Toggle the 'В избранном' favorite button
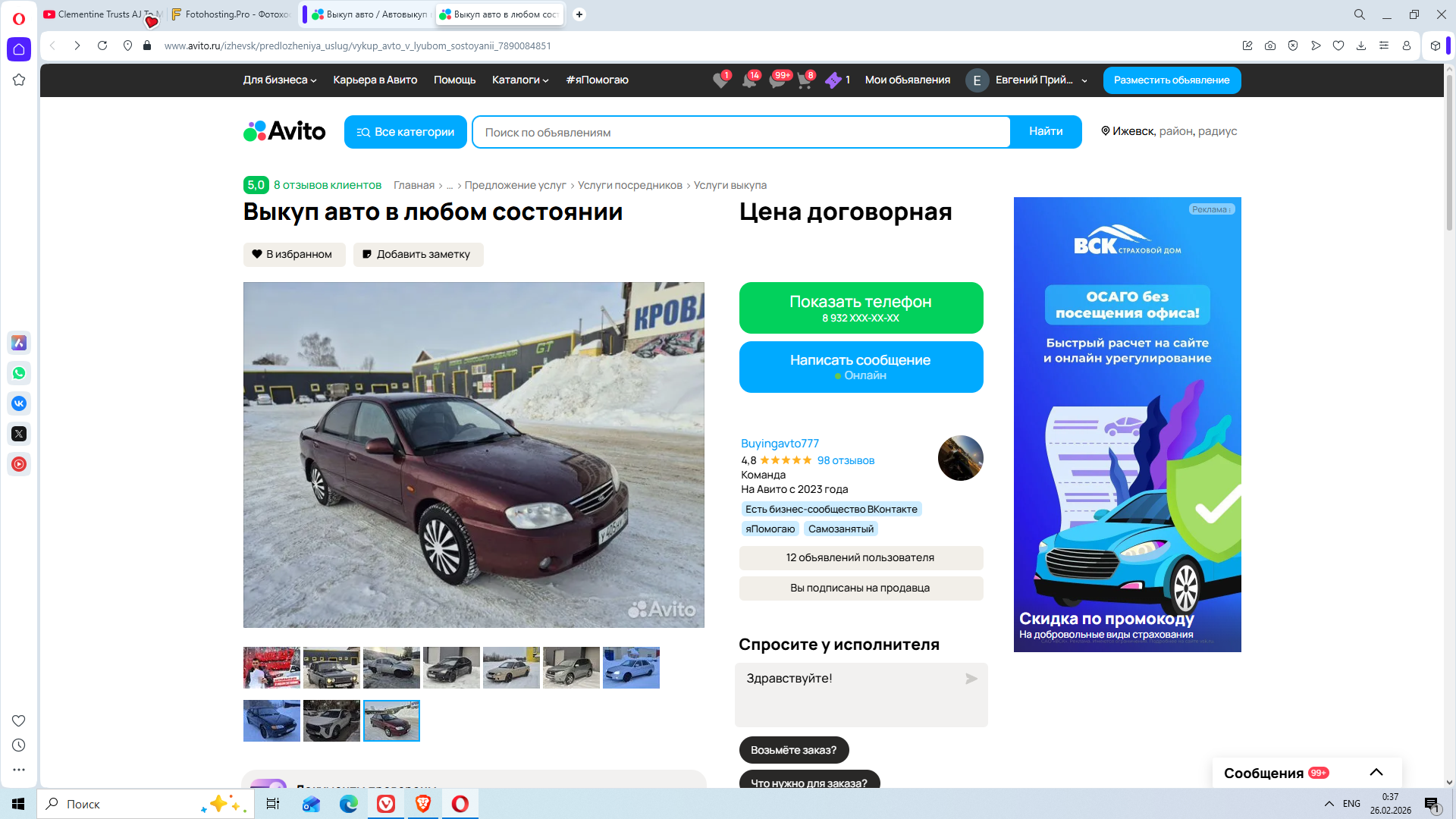Viewport: 1456px width, 819px height. pos(293,255)
